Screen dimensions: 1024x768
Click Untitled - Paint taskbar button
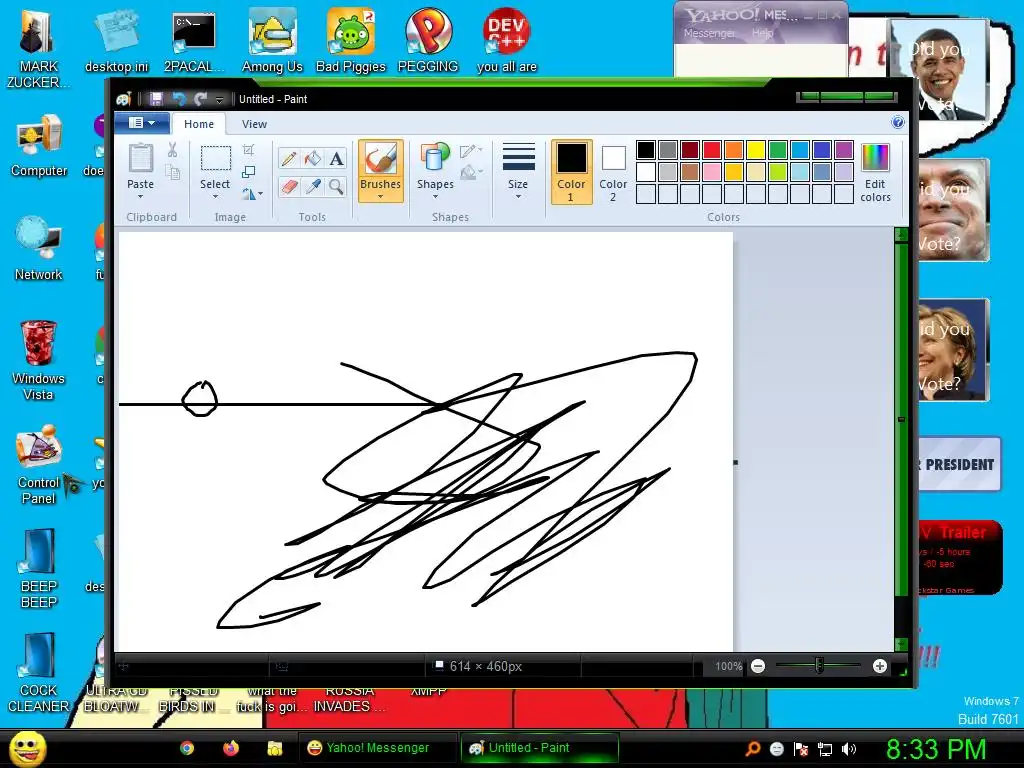539,748
